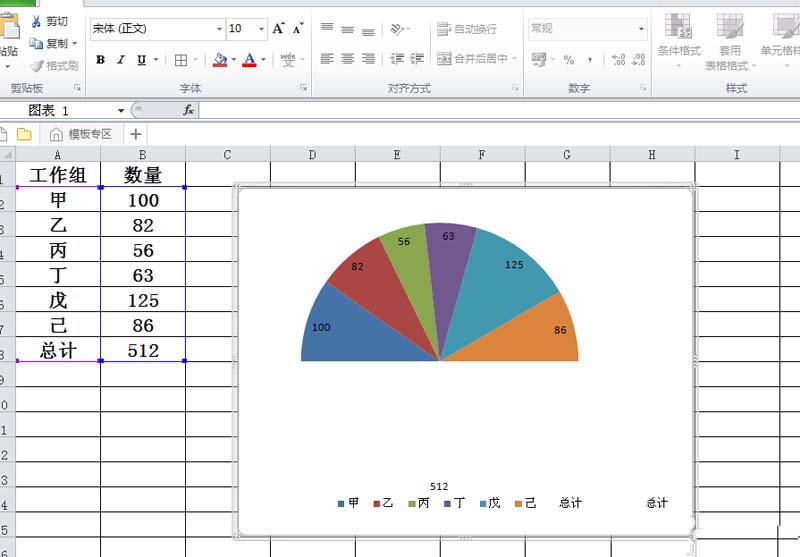Click the select-all corner of the grid
The height and width of the screenshot is (557, 800).
7,155
